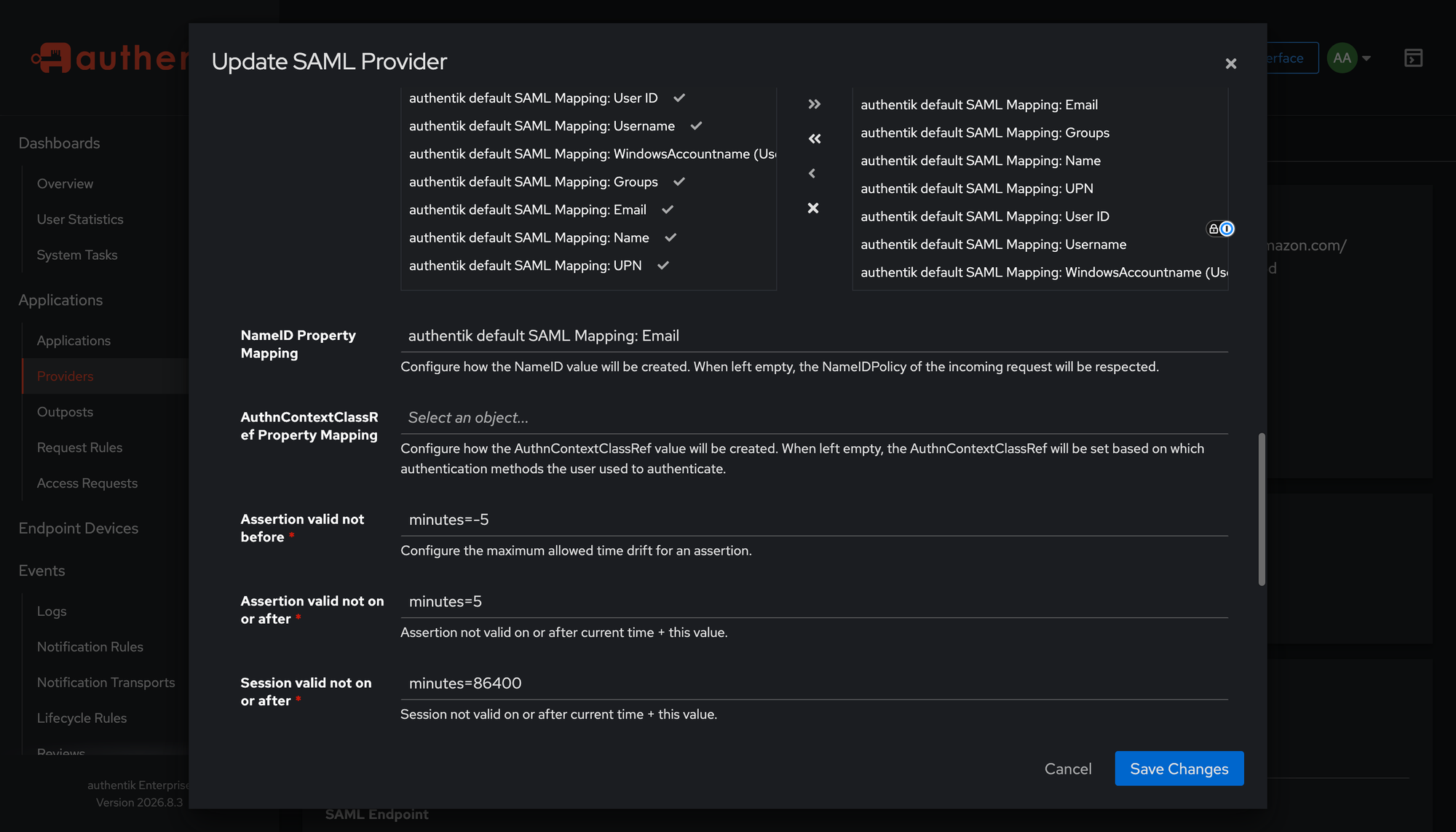Click the authentik logo
This screenshot has width=1456, height=832.
coord(109,58)
